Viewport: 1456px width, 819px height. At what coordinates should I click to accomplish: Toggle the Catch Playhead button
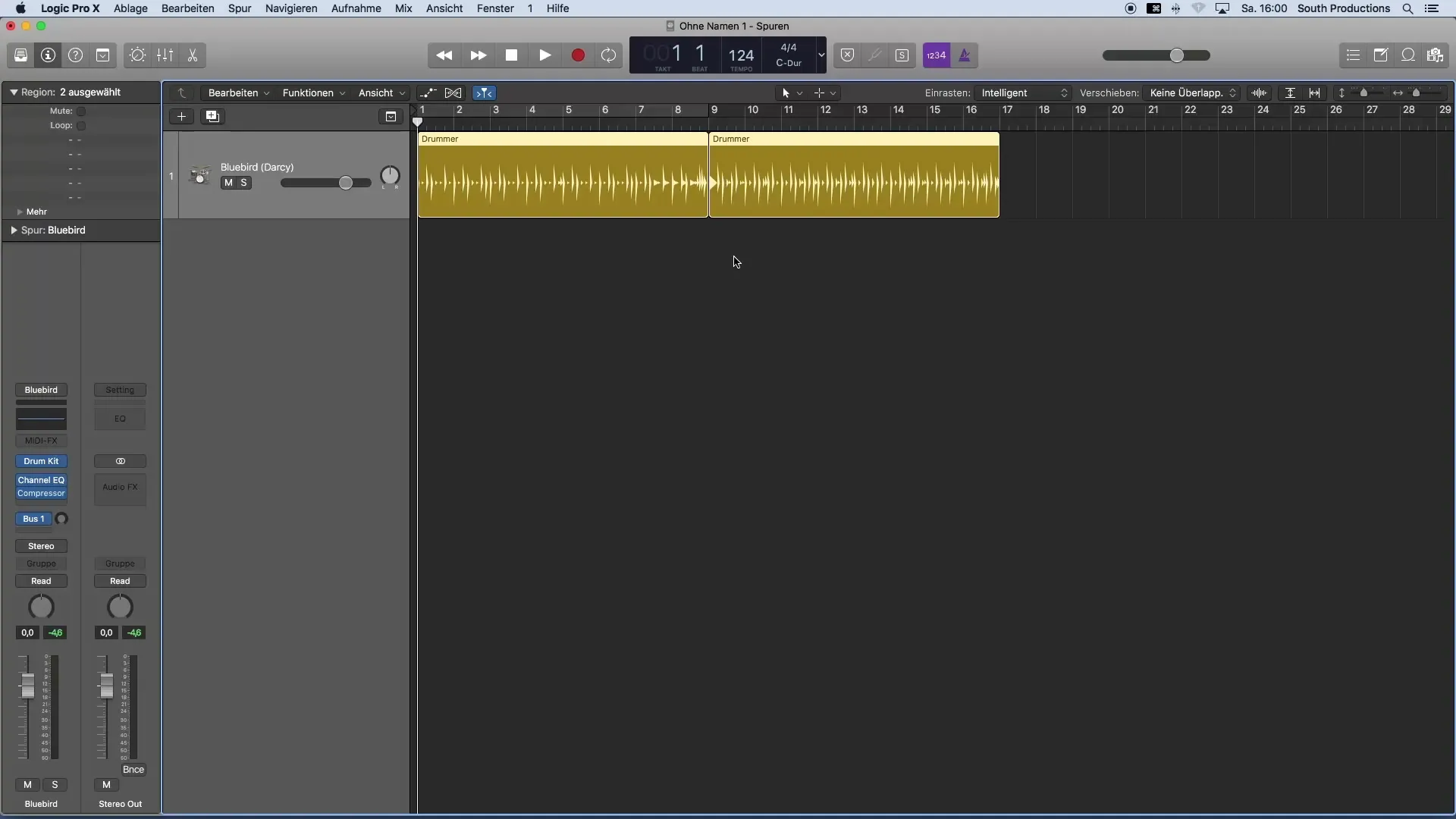[484, 93]
